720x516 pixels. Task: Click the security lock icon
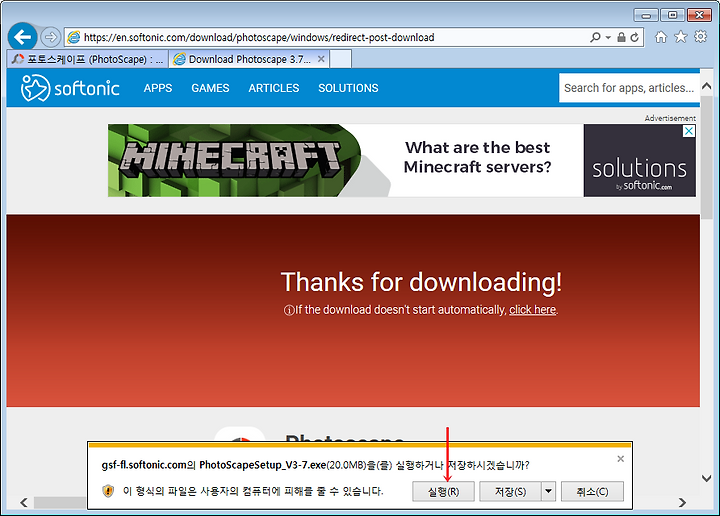tap(621, 37)
